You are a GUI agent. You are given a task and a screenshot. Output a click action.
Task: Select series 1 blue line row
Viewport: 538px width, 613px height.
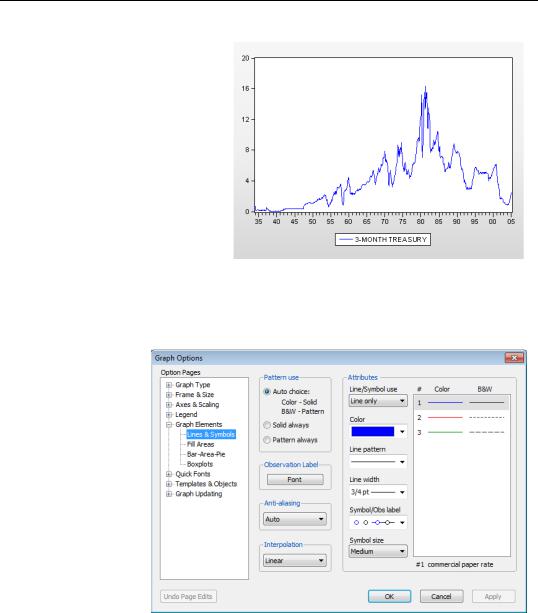click(462, 403)
